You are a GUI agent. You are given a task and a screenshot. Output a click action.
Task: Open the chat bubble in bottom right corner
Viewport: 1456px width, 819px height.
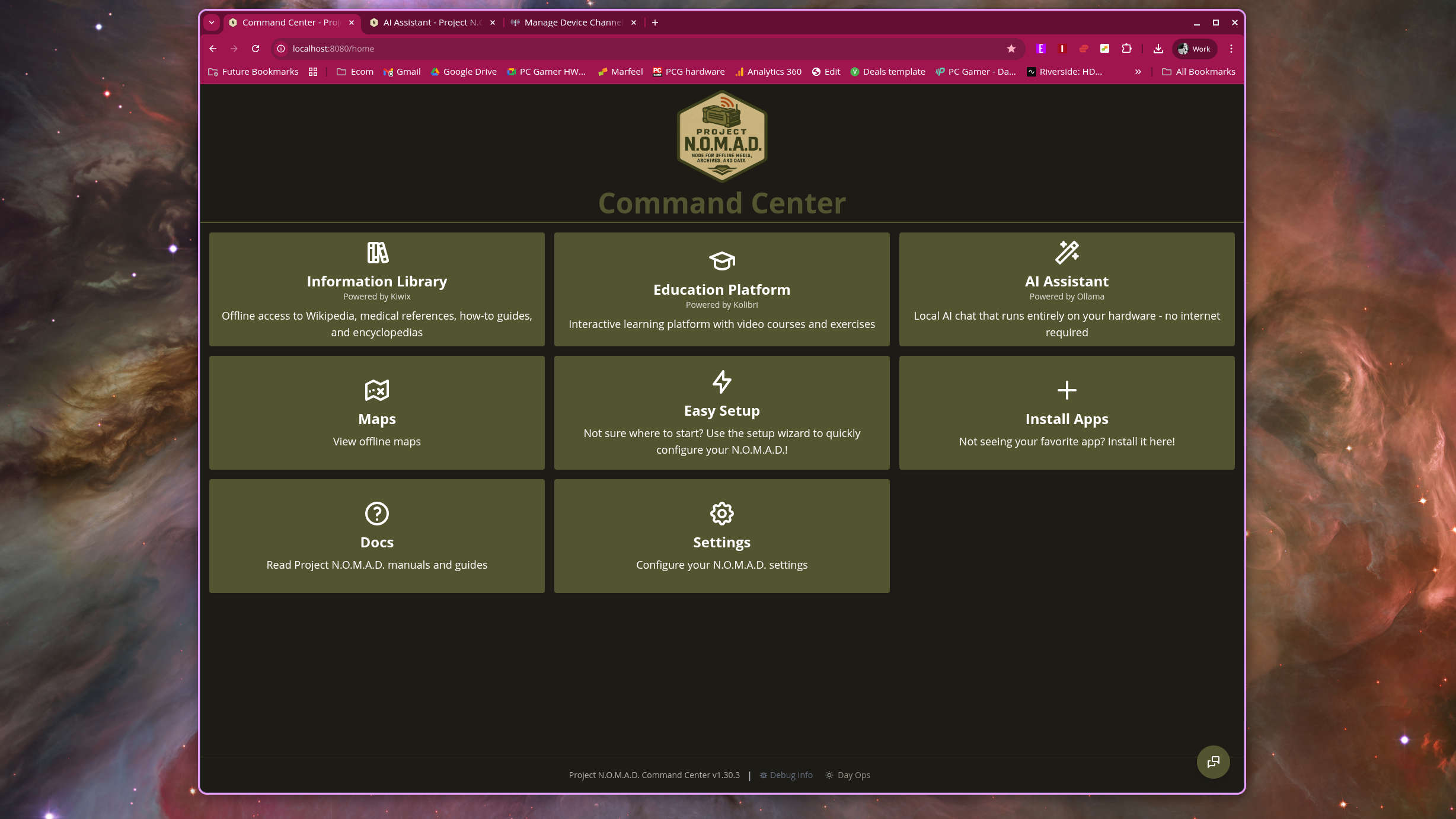coord(1213,761)
